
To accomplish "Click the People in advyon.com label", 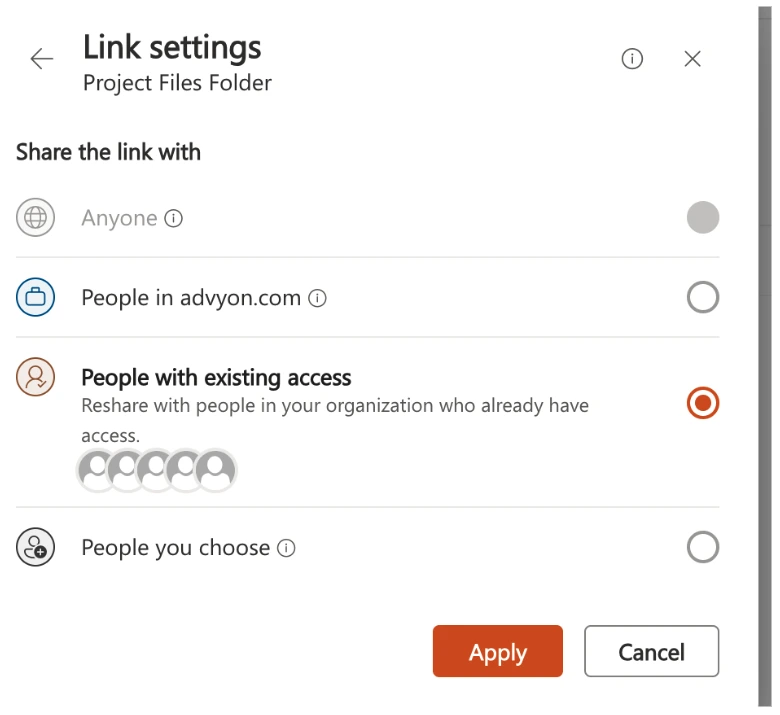I will tap(191, 298).
